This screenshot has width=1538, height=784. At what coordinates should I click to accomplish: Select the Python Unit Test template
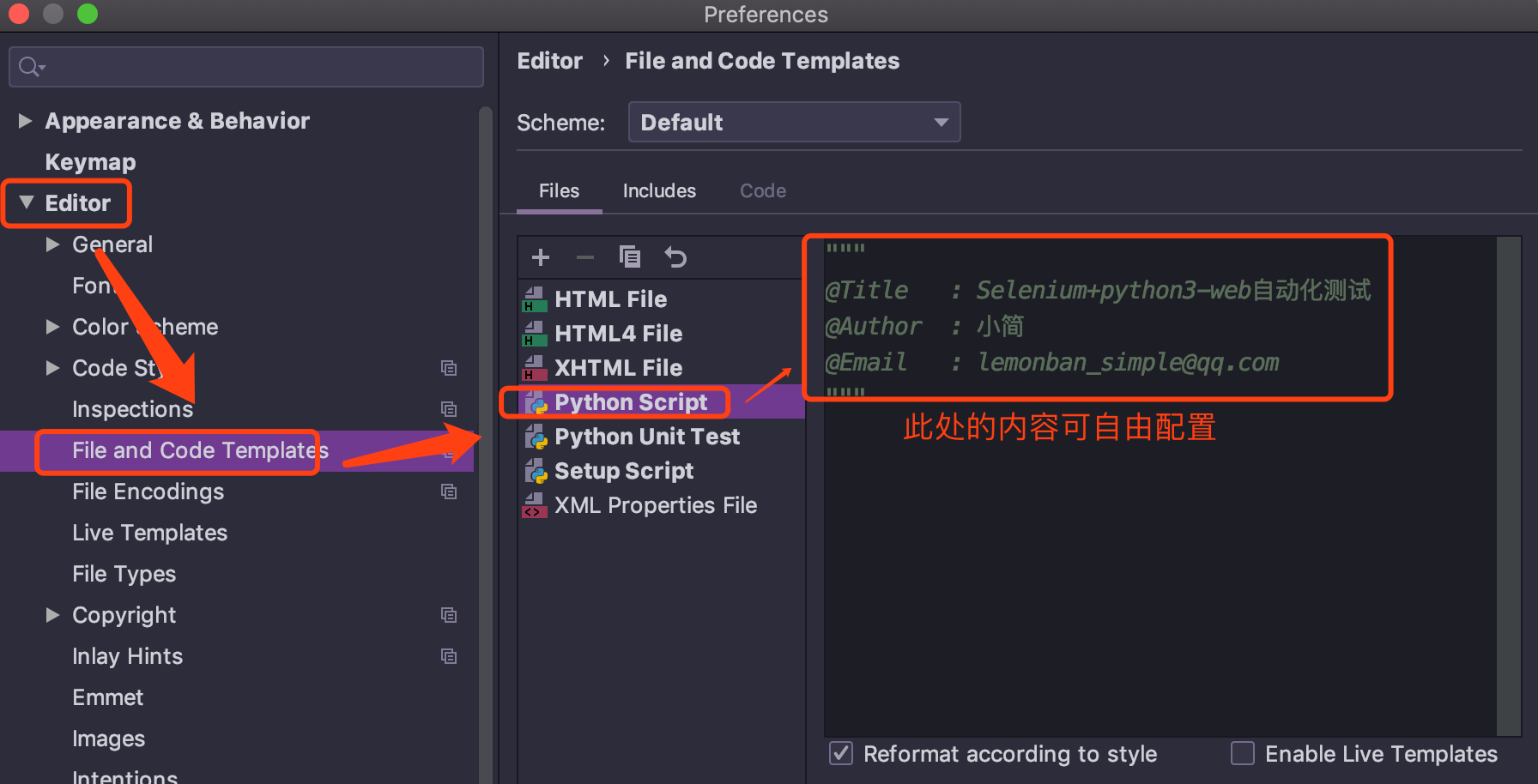646,437
